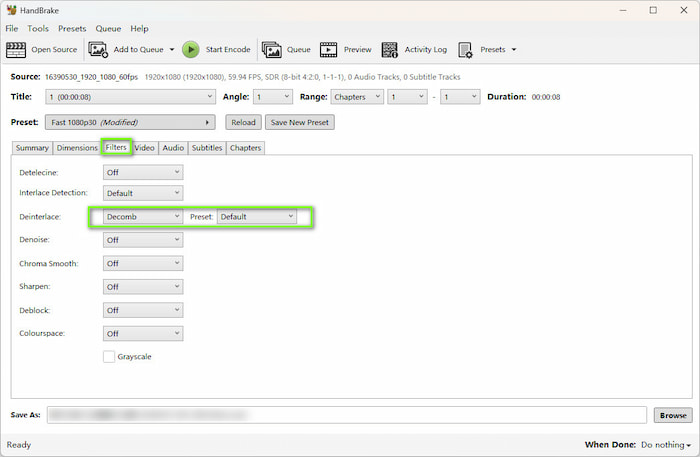Click the Add to Queue picture icon

98,50
